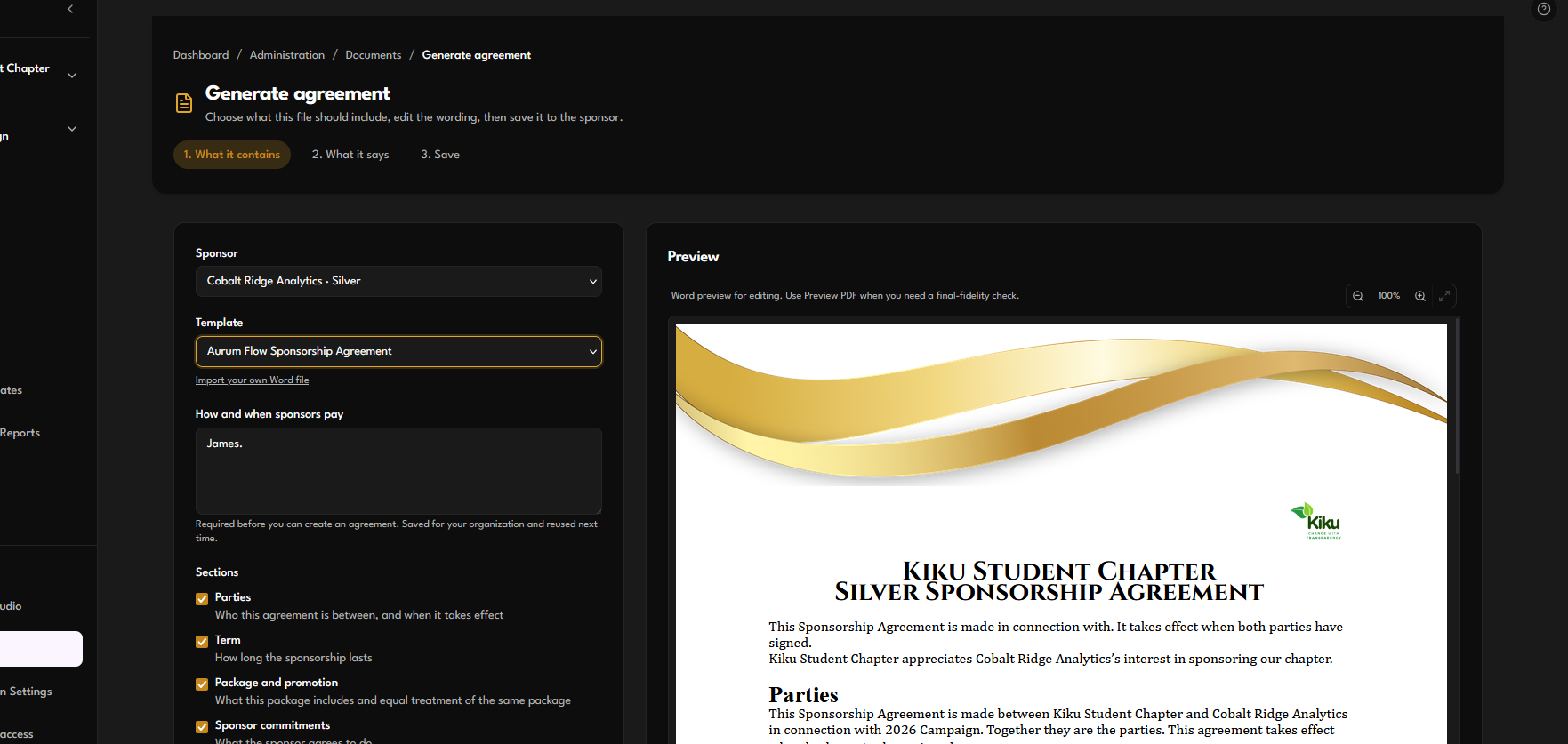The image size is (1568, 744).
Task: Toggle the Sponsor commitments checkbox
Action: coord(202,727)
